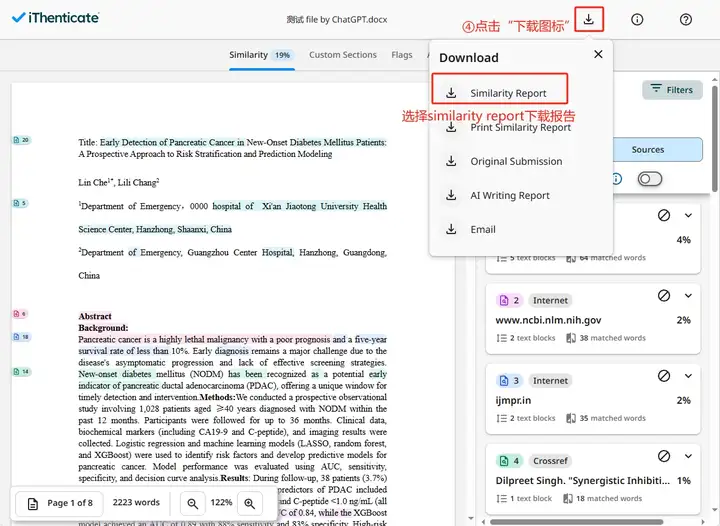The image size is (720, 526).
Task: Click the zoom in magnifier button
Action: [249, 504]
